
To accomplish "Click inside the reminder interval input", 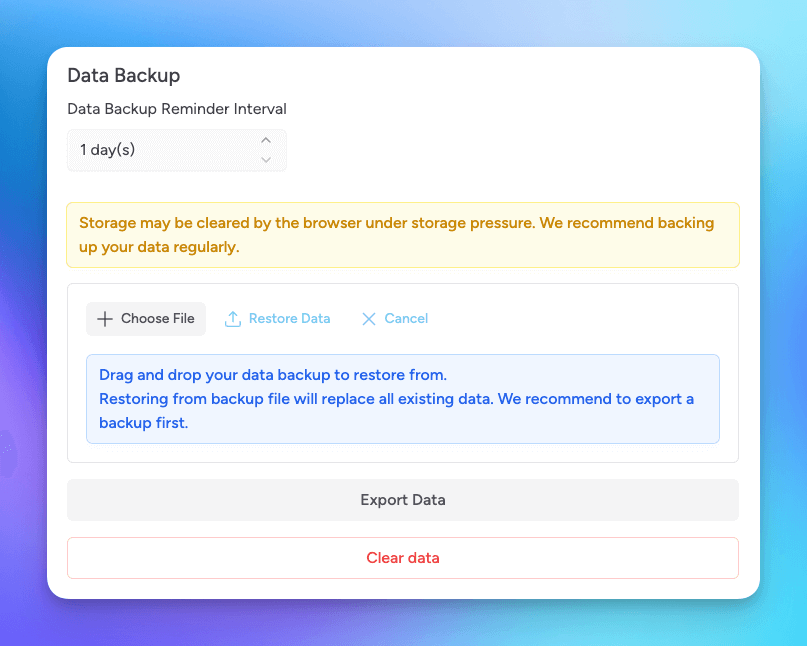I will [x=160, y=149].
